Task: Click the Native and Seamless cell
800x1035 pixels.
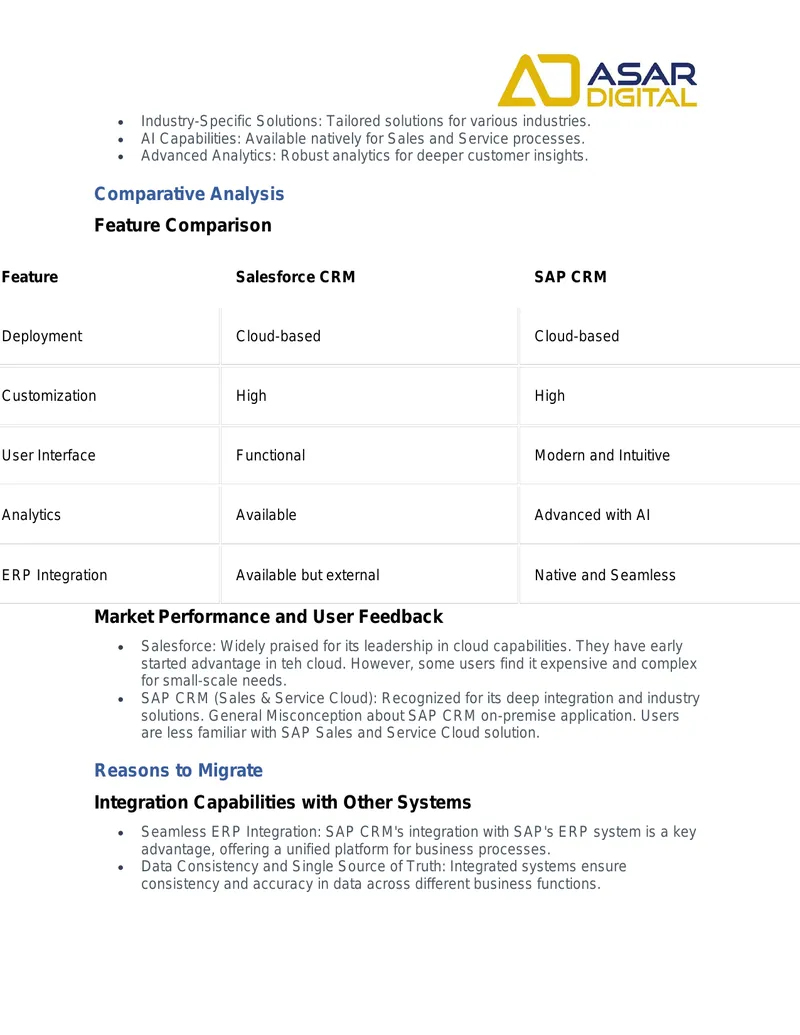Action: coord(605,575)
